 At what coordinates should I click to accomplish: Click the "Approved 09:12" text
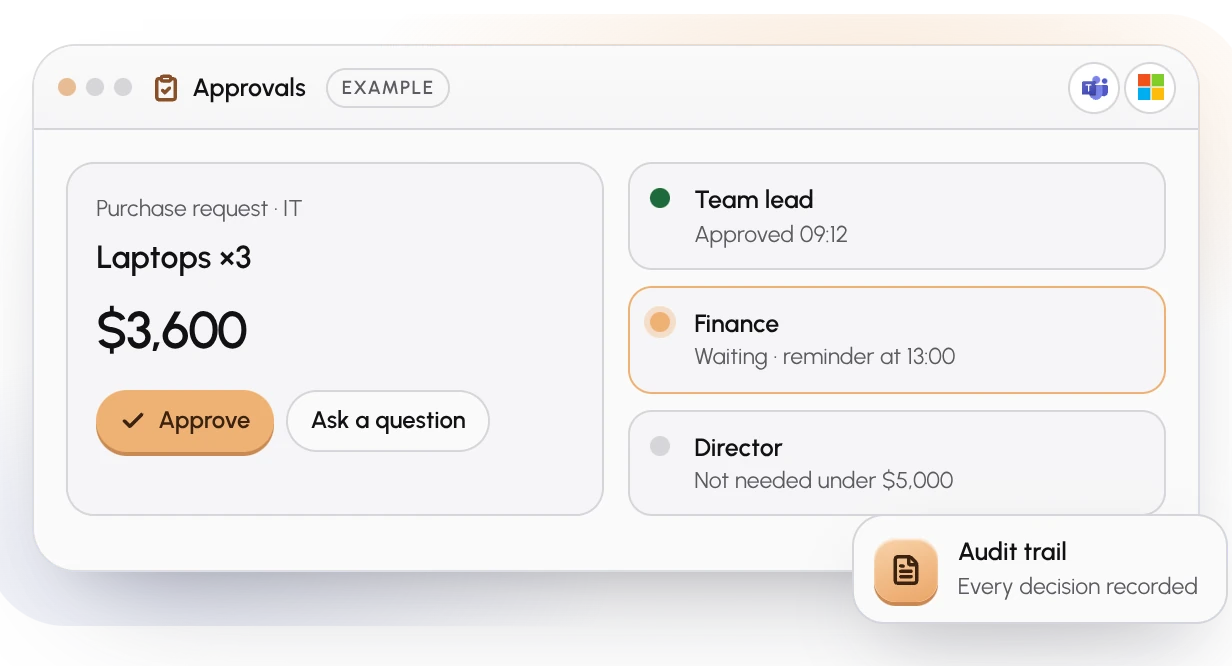pos(771,235)
